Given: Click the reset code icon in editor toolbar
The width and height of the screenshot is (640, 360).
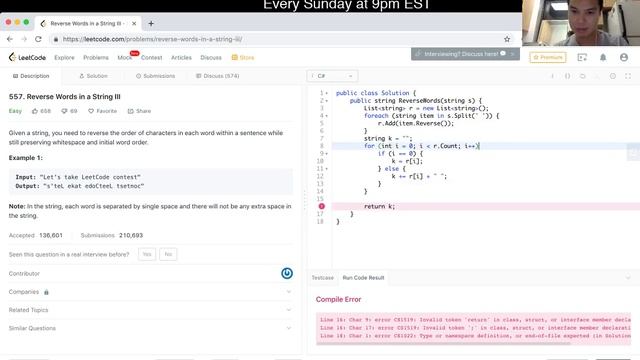Looking at the screenshot, I should coord(582,76).
